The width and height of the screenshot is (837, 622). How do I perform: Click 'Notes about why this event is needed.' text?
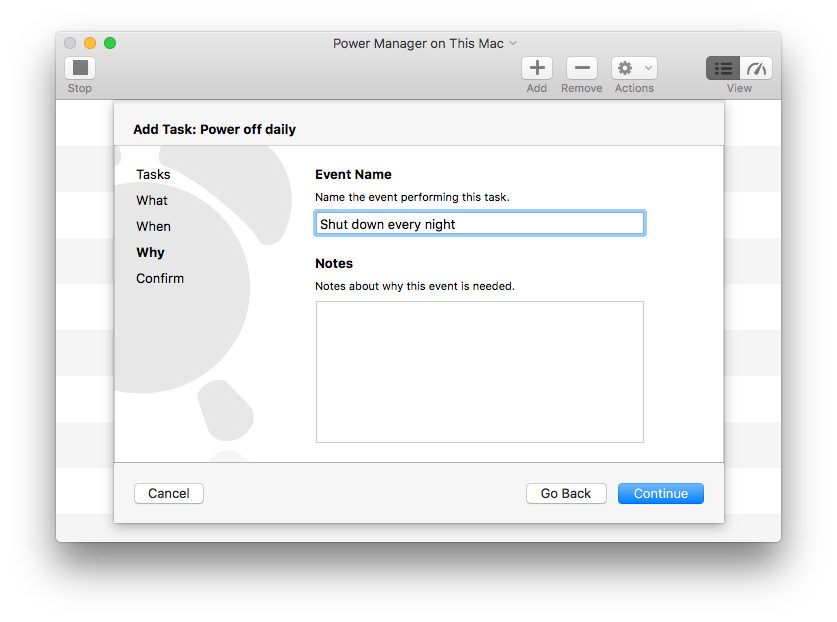coord(415,286)
